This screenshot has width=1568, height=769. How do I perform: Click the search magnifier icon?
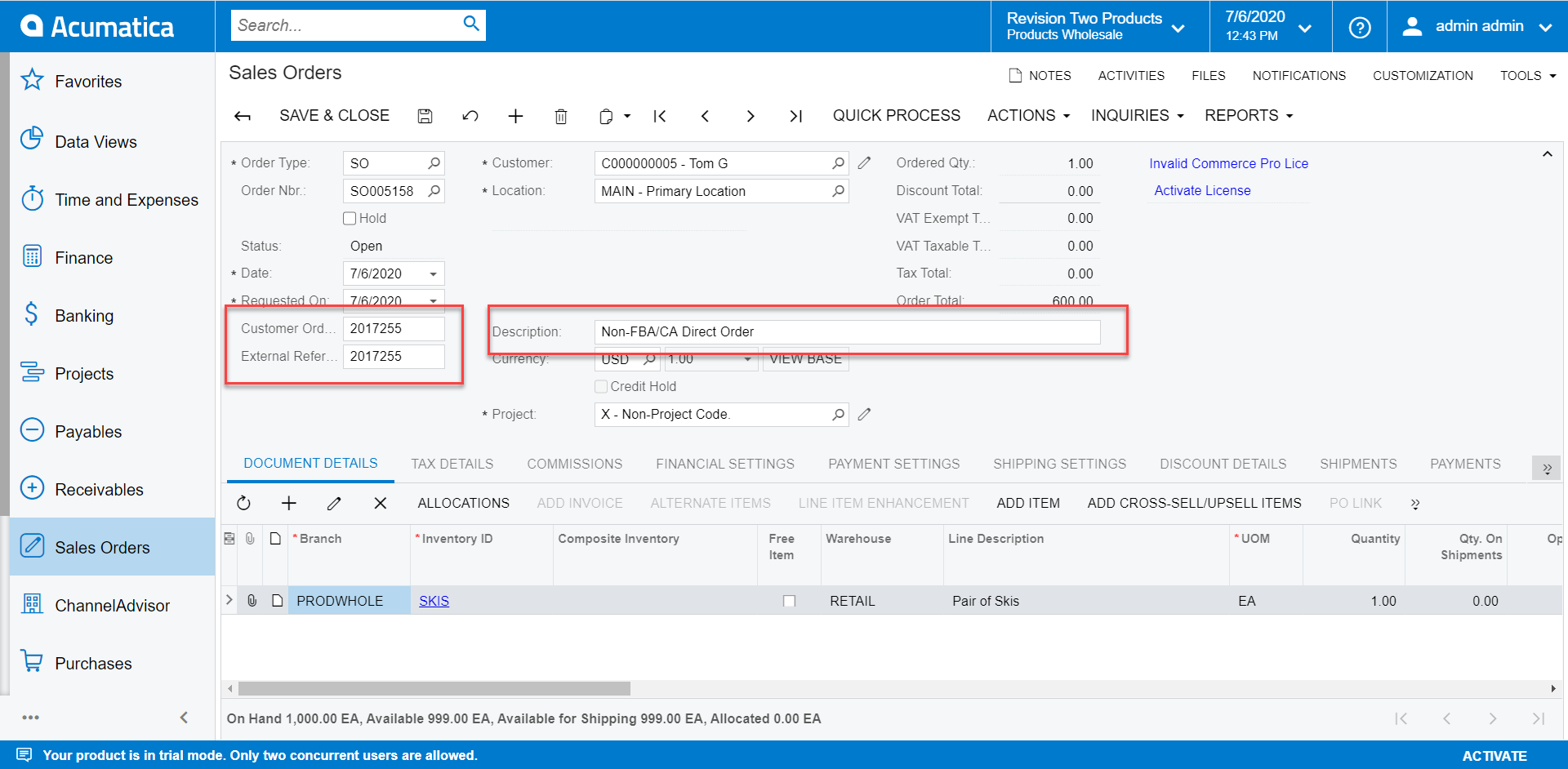click(x=471, y=24)
